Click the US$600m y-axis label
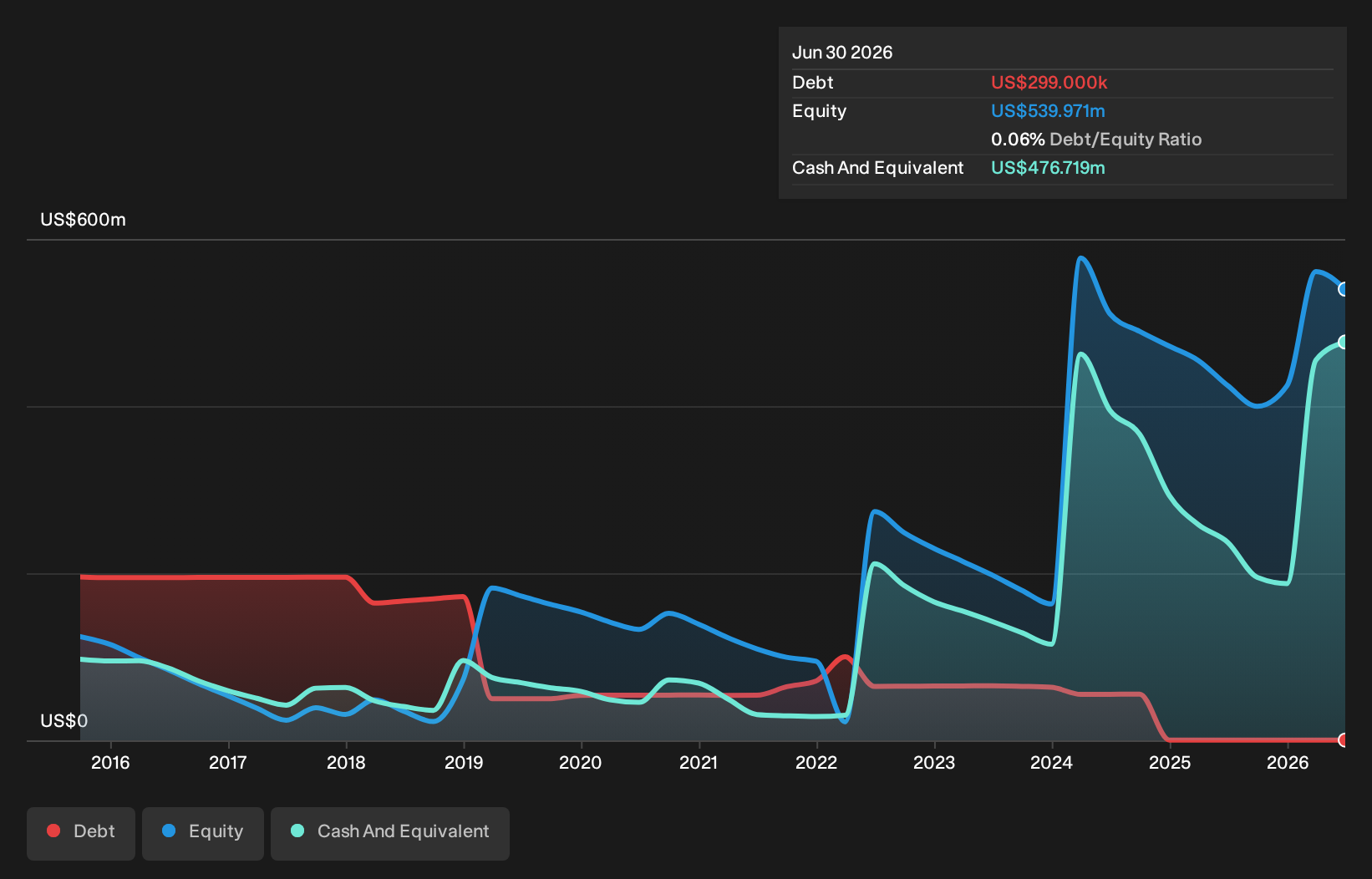Image resolution: width=1372 pixels, height=879 pixels. click(83, 220)
